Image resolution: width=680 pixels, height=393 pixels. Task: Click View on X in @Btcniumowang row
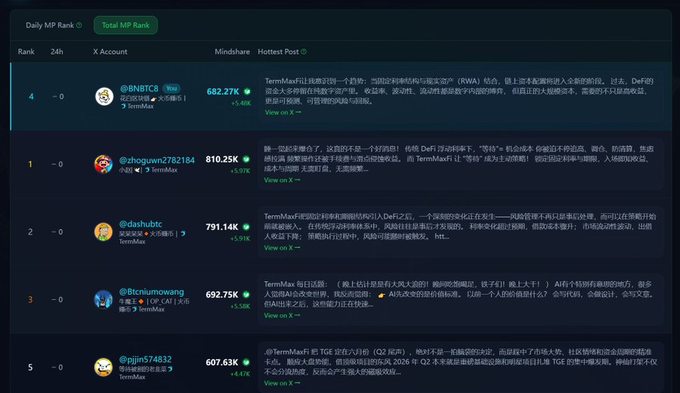click(x=282, y=315)
